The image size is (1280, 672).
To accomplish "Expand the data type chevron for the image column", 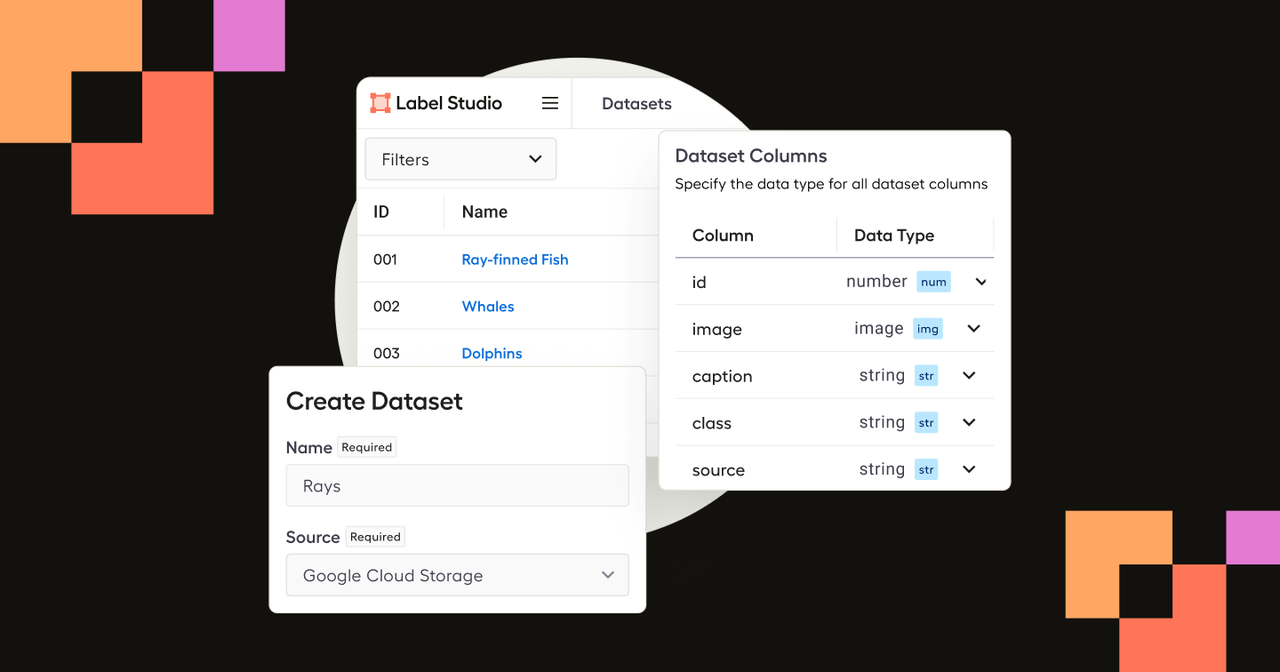I will 973,328.
